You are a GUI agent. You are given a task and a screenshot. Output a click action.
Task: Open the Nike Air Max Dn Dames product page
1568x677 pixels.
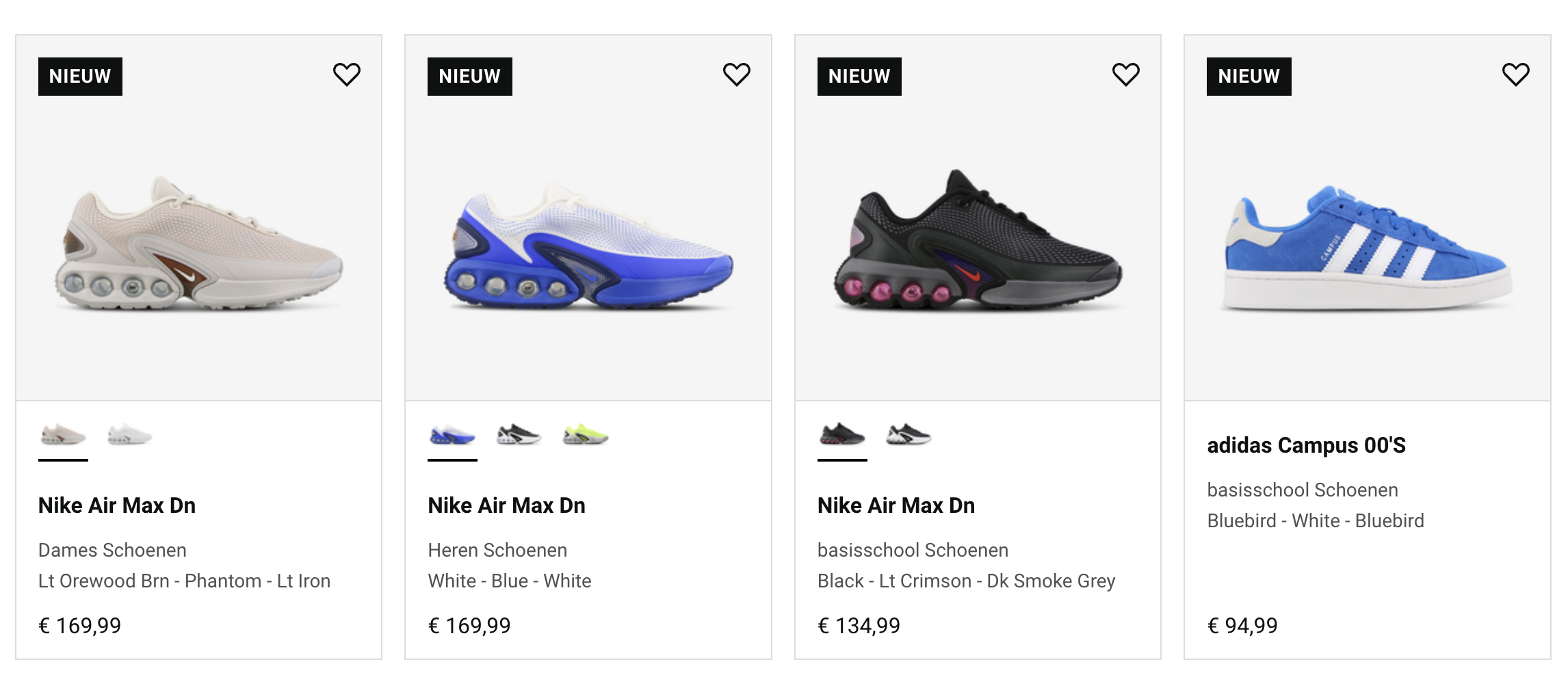(x=116, y=506)
